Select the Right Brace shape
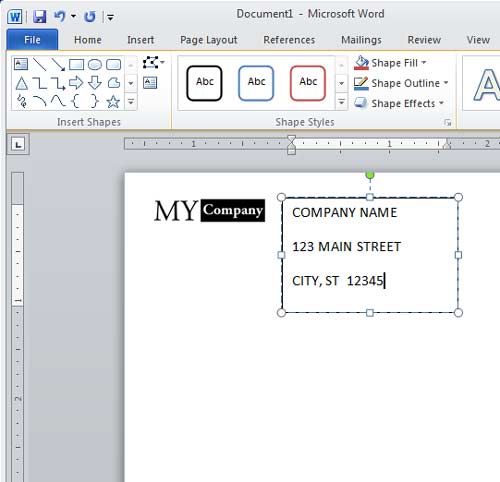The height and width of the screenshot is (482, 500). (95, 101)
